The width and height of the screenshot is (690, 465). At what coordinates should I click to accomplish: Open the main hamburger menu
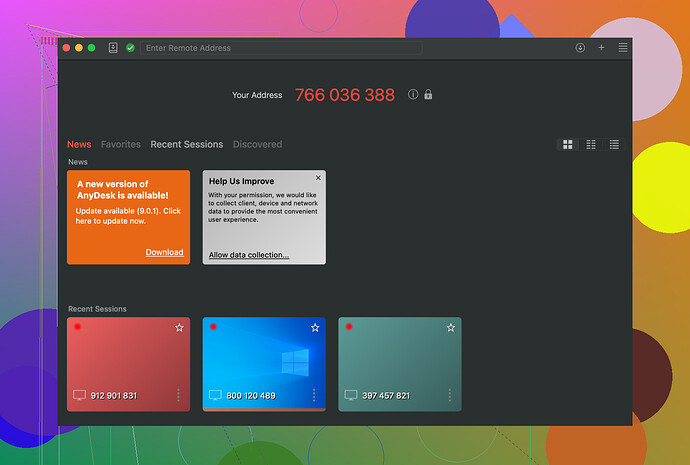click(623, 48)
